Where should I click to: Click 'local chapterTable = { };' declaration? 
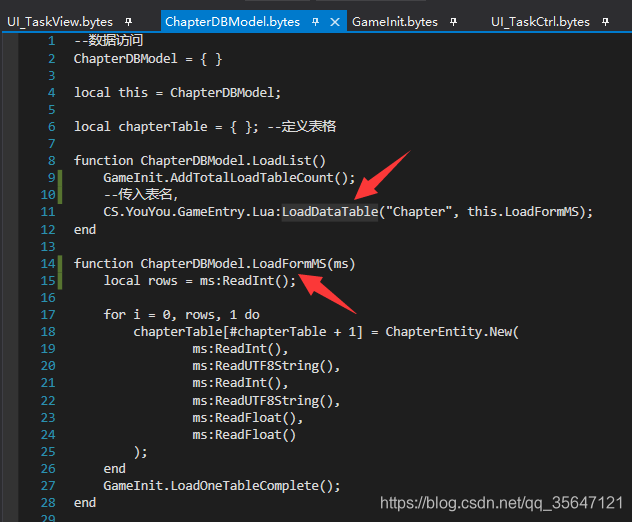[x=166, y=127]
